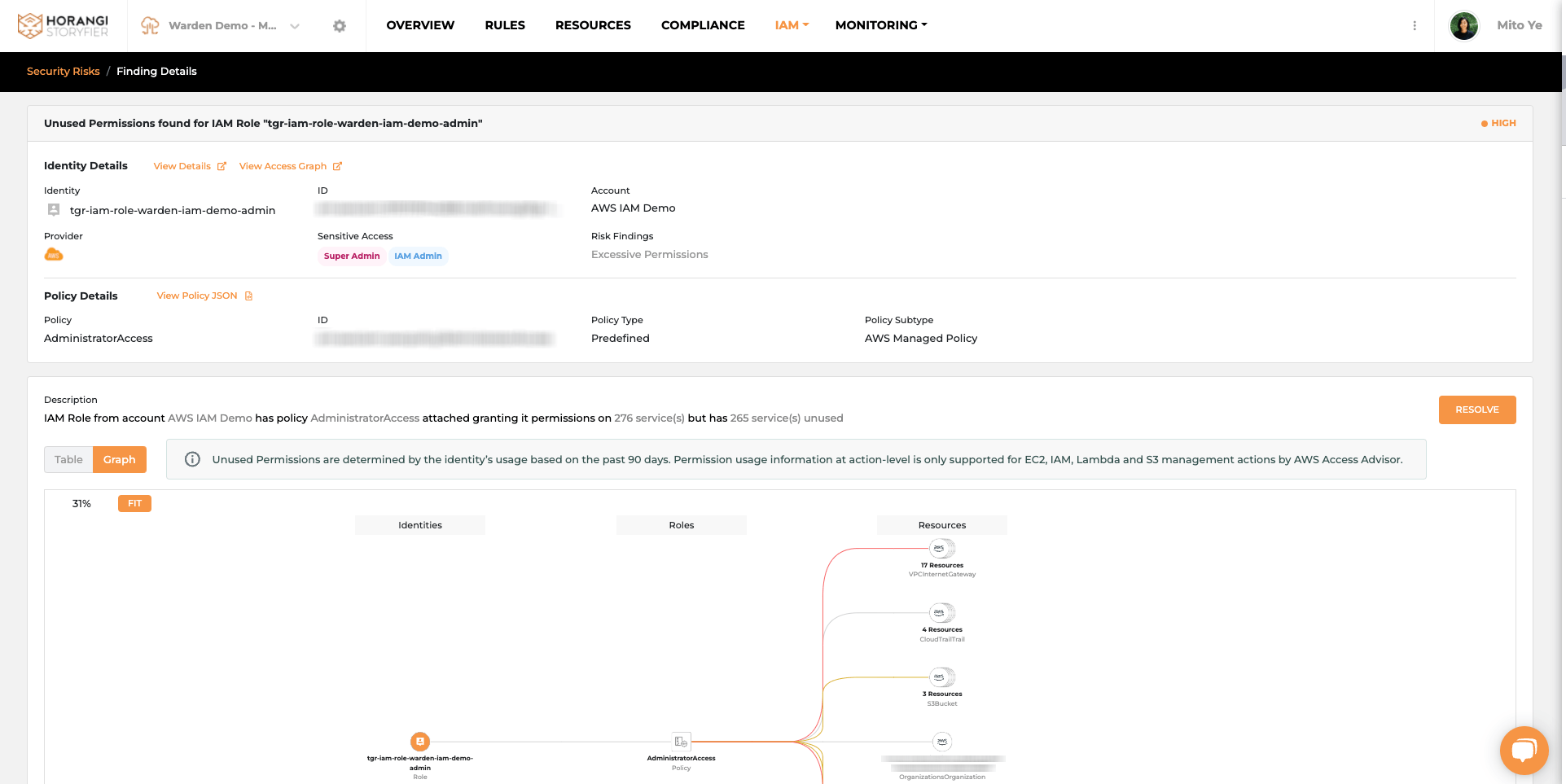Open the vertical three-dot menu
This screenshot has width=1566, height=784.
(1415, 26)
